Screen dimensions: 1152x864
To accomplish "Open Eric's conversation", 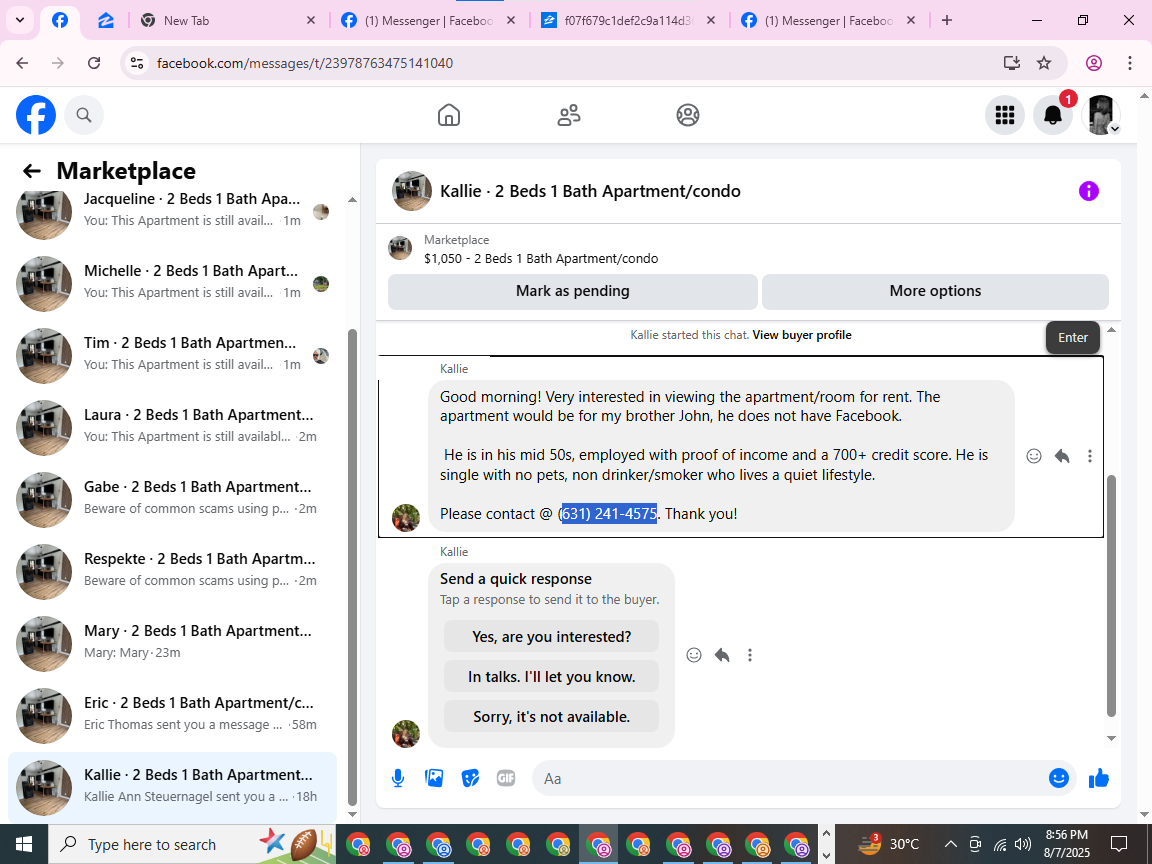I will coord(173,715).
